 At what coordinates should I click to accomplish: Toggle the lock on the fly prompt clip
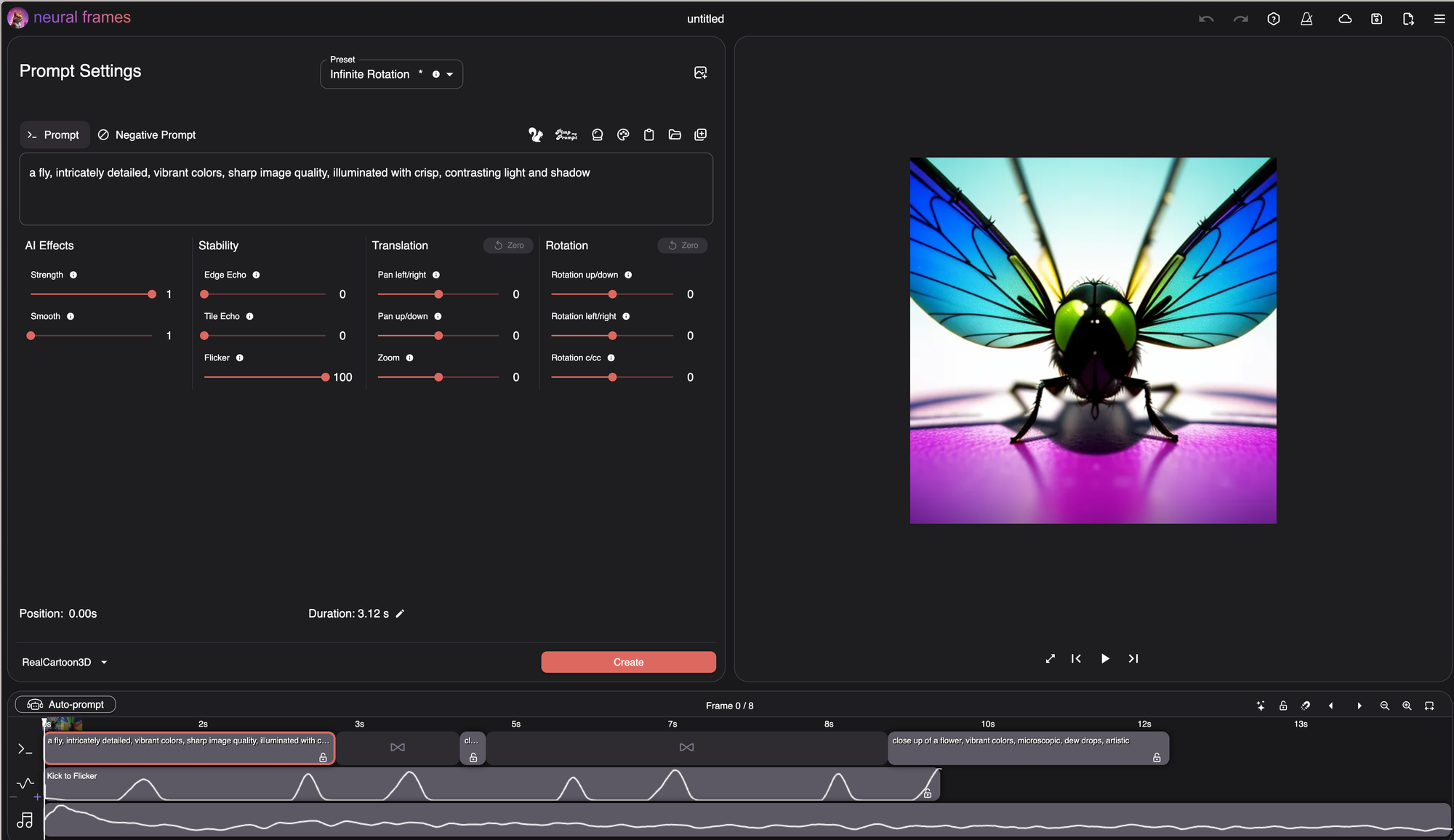323,757
